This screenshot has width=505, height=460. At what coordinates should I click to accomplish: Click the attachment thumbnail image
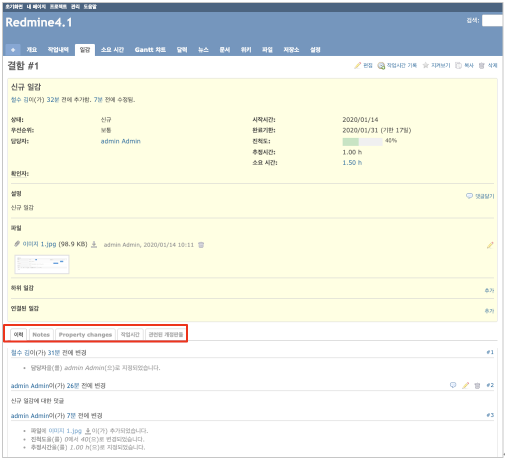pos(42,264)
